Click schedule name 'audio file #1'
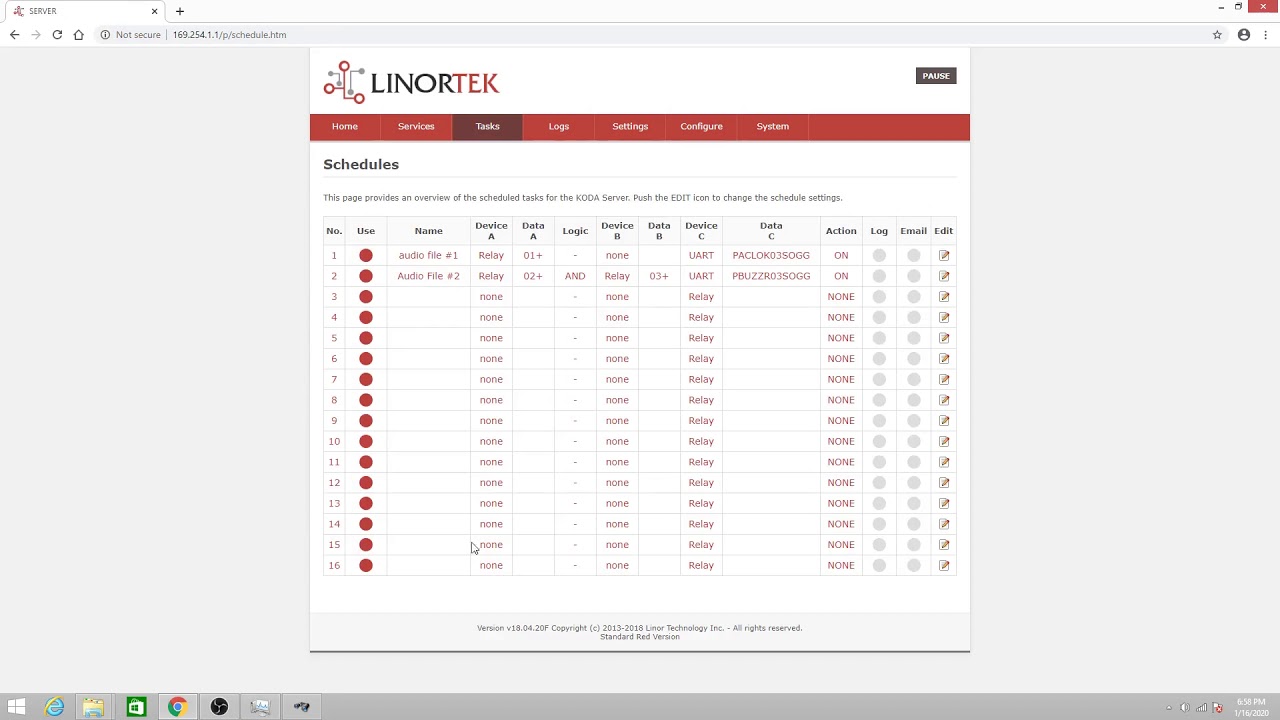 point(428,255)
